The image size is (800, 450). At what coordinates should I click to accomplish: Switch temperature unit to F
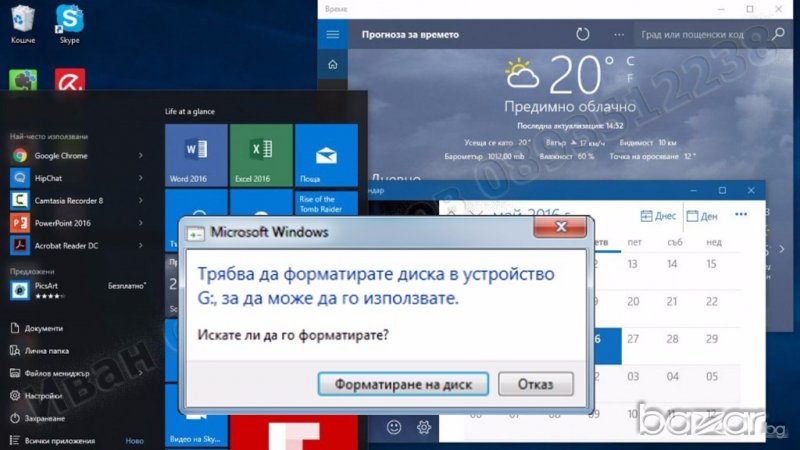click(629, 77)
